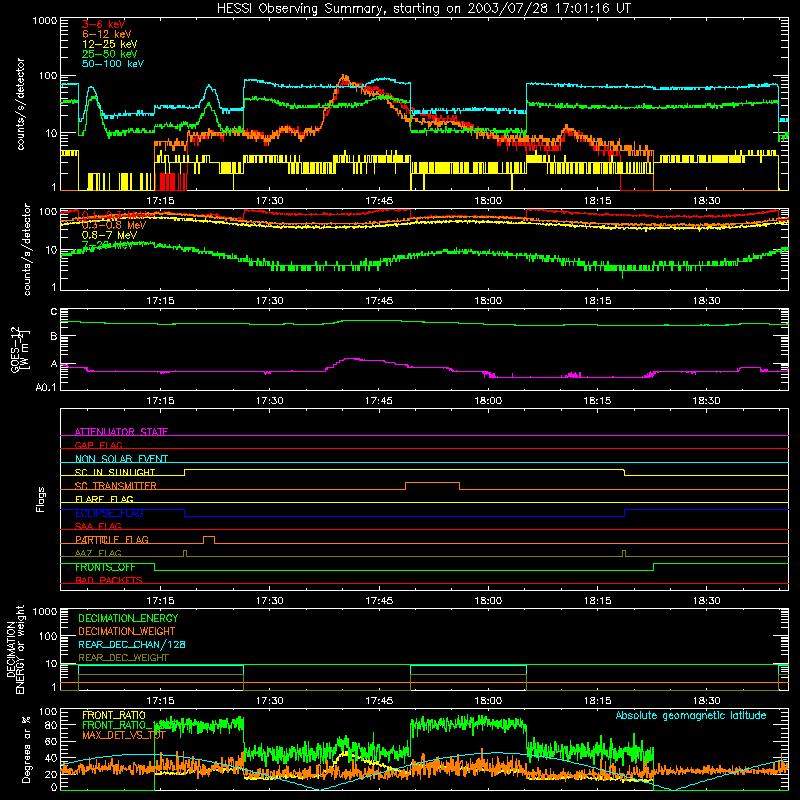Select the SC_IN_SUNLIGHT flag label

pyautogui.click(x=115, y=472)
